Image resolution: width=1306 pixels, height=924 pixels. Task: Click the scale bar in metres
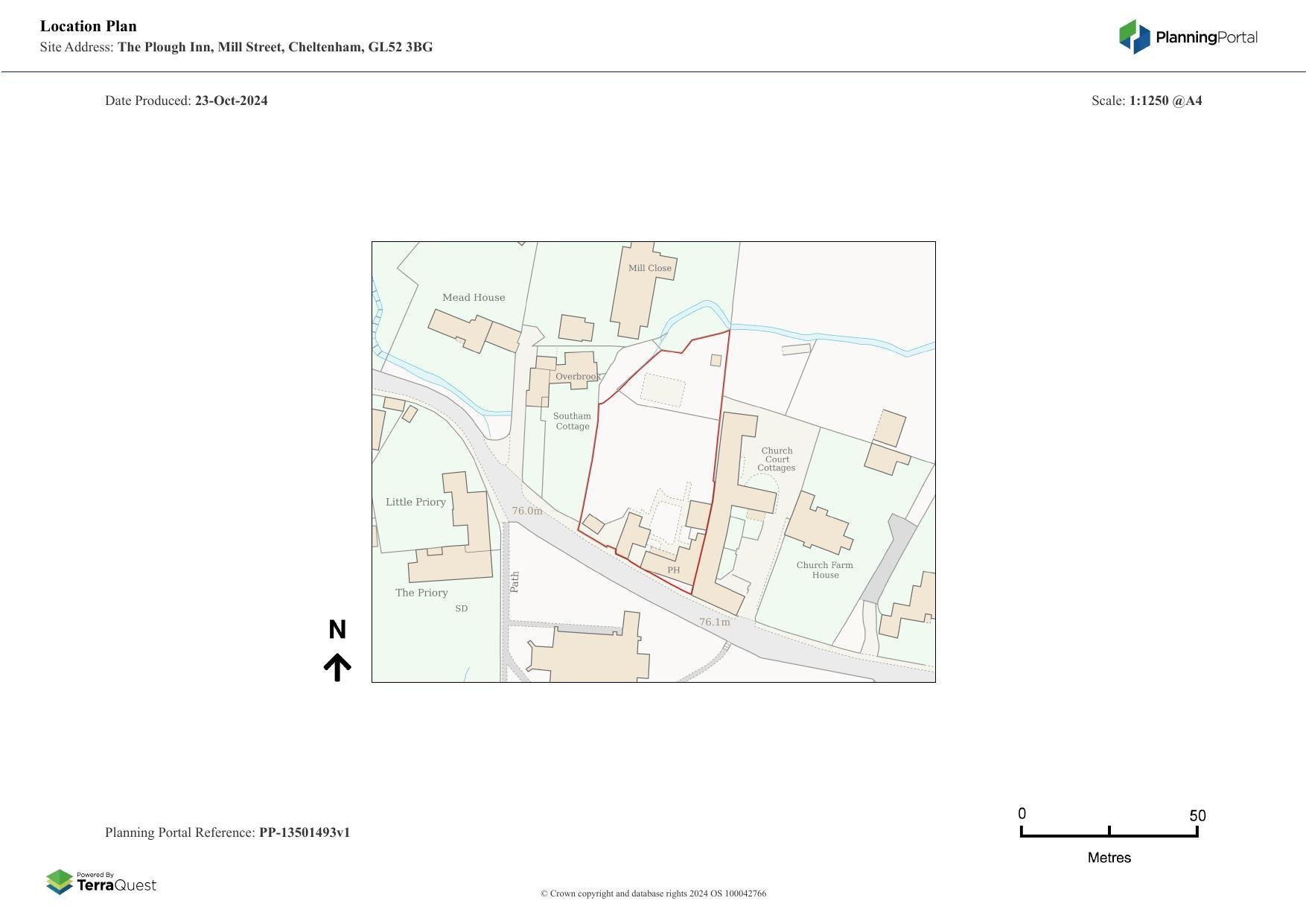[x=1109, y=834]
